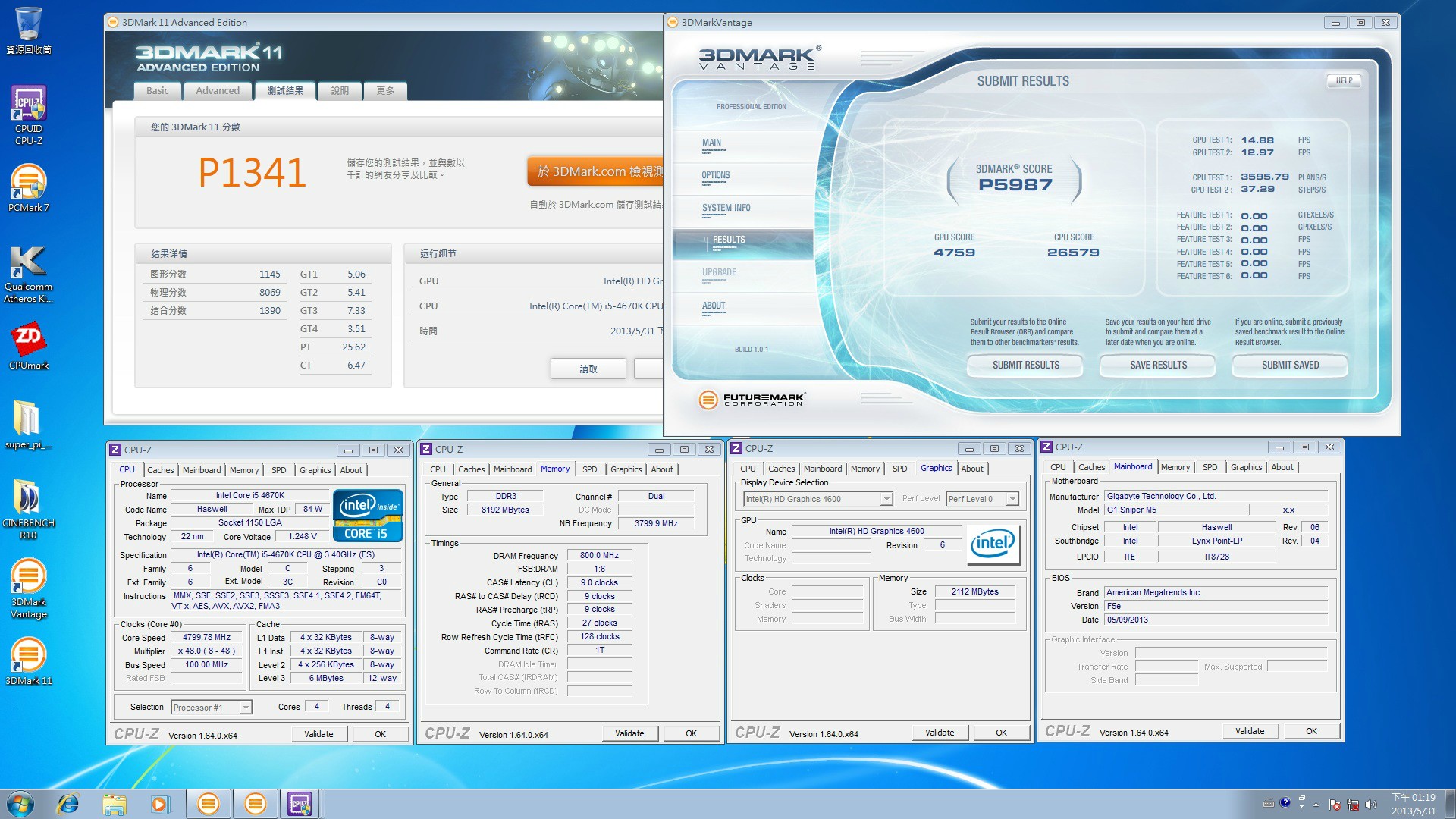Click the SUBMIT RESULTS button in Vantage

tap(1026, 365)
